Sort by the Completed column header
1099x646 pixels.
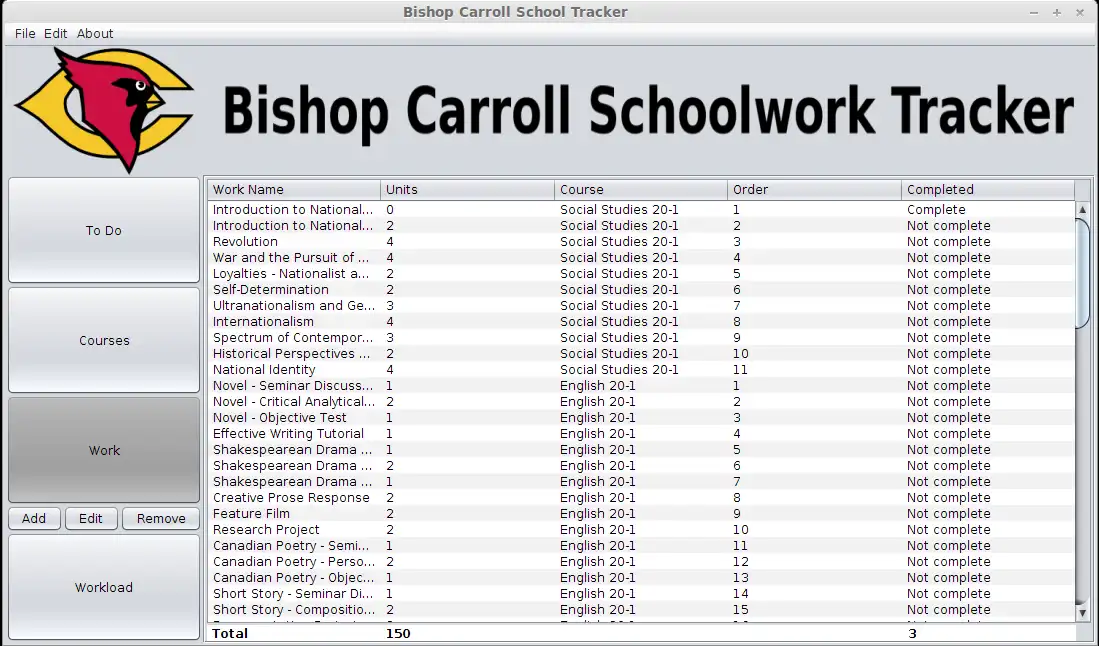click(988, 190)
